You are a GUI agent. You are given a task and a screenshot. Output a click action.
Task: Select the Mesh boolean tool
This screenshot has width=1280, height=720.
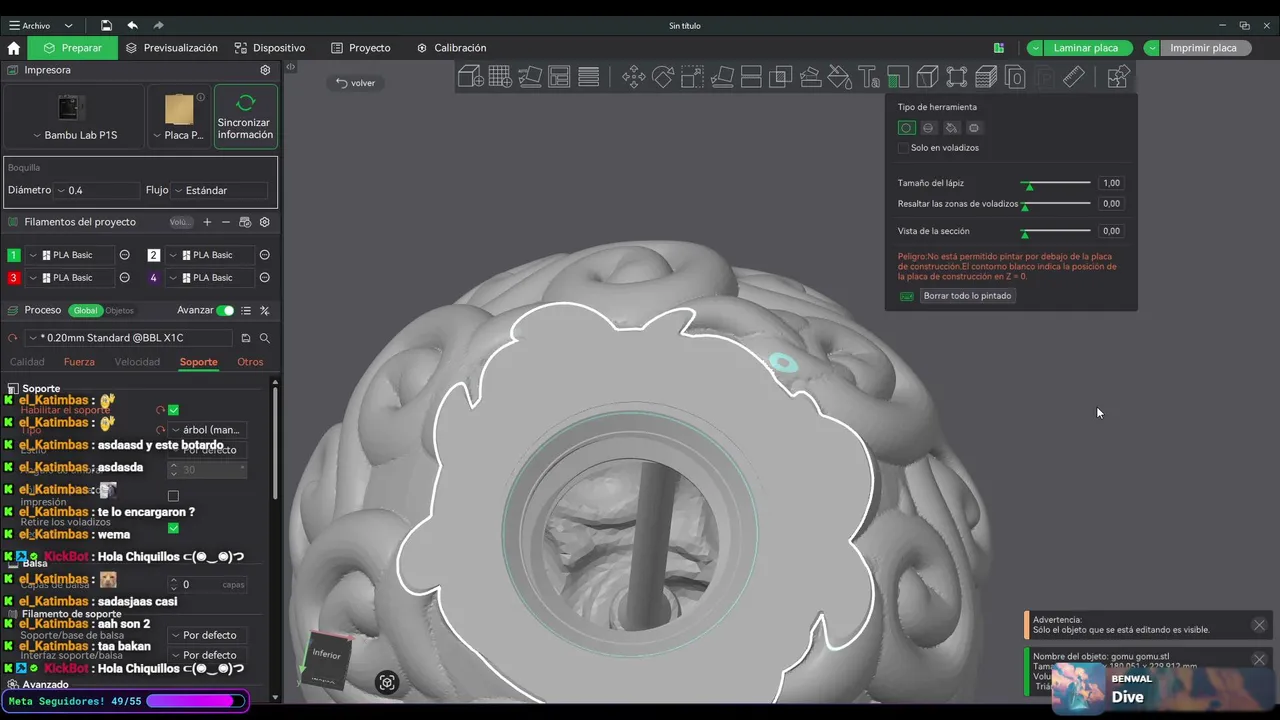pyautogui.click(x=781, y=77)
